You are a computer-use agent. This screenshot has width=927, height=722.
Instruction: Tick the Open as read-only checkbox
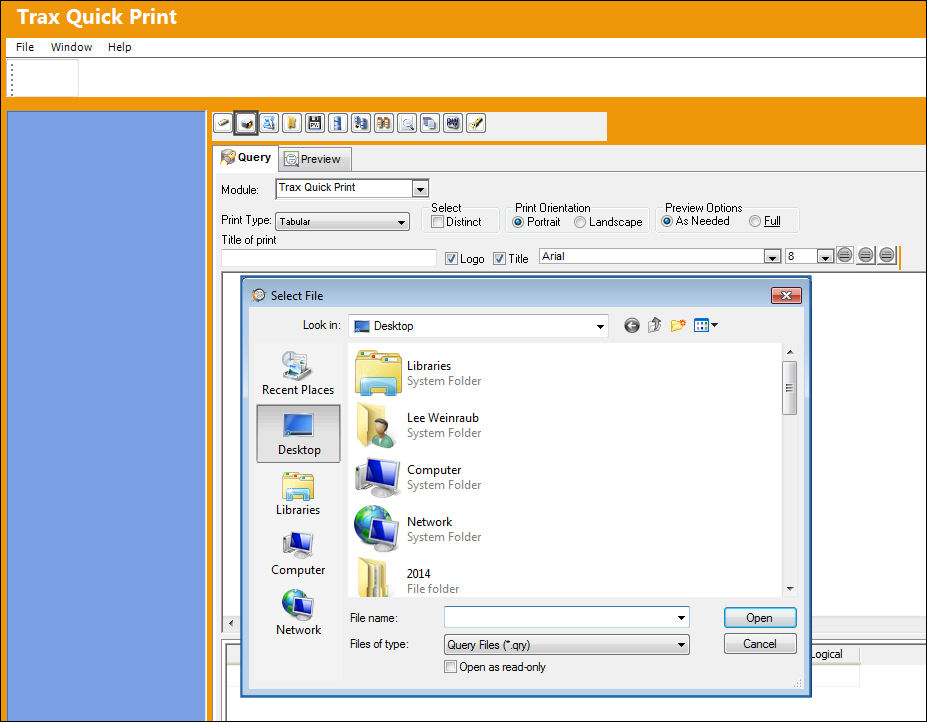tap(450, 667)
